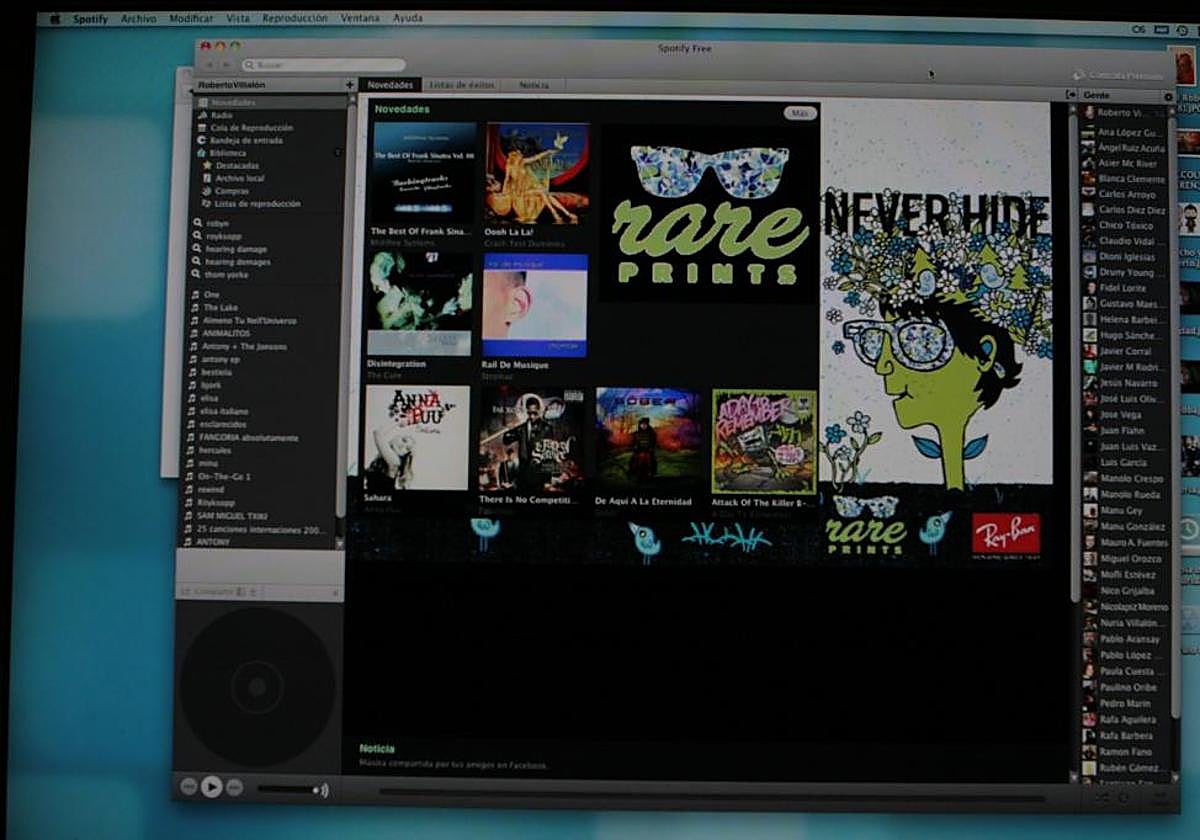Skip to next track button
The image size is (1200, 840).
click(x=234, y=787)
